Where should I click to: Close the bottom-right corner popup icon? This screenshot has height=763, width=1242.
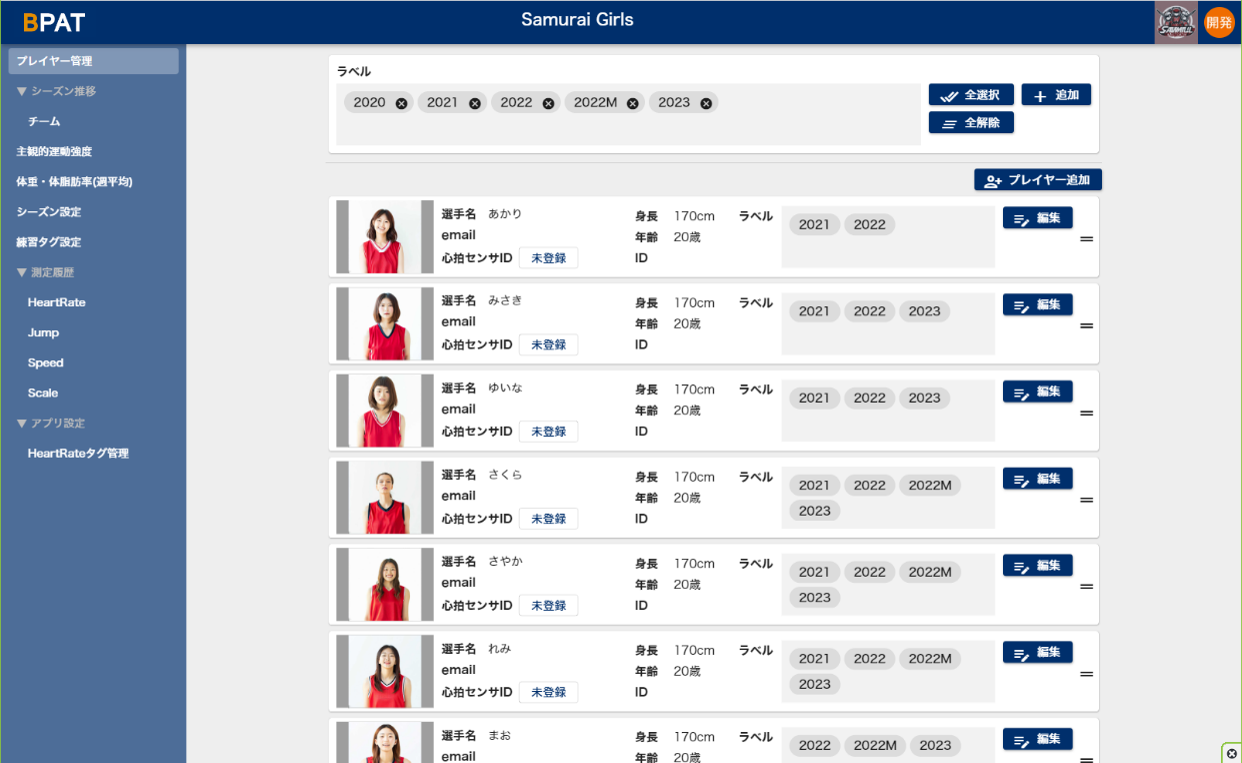[x=1232, y=753]
